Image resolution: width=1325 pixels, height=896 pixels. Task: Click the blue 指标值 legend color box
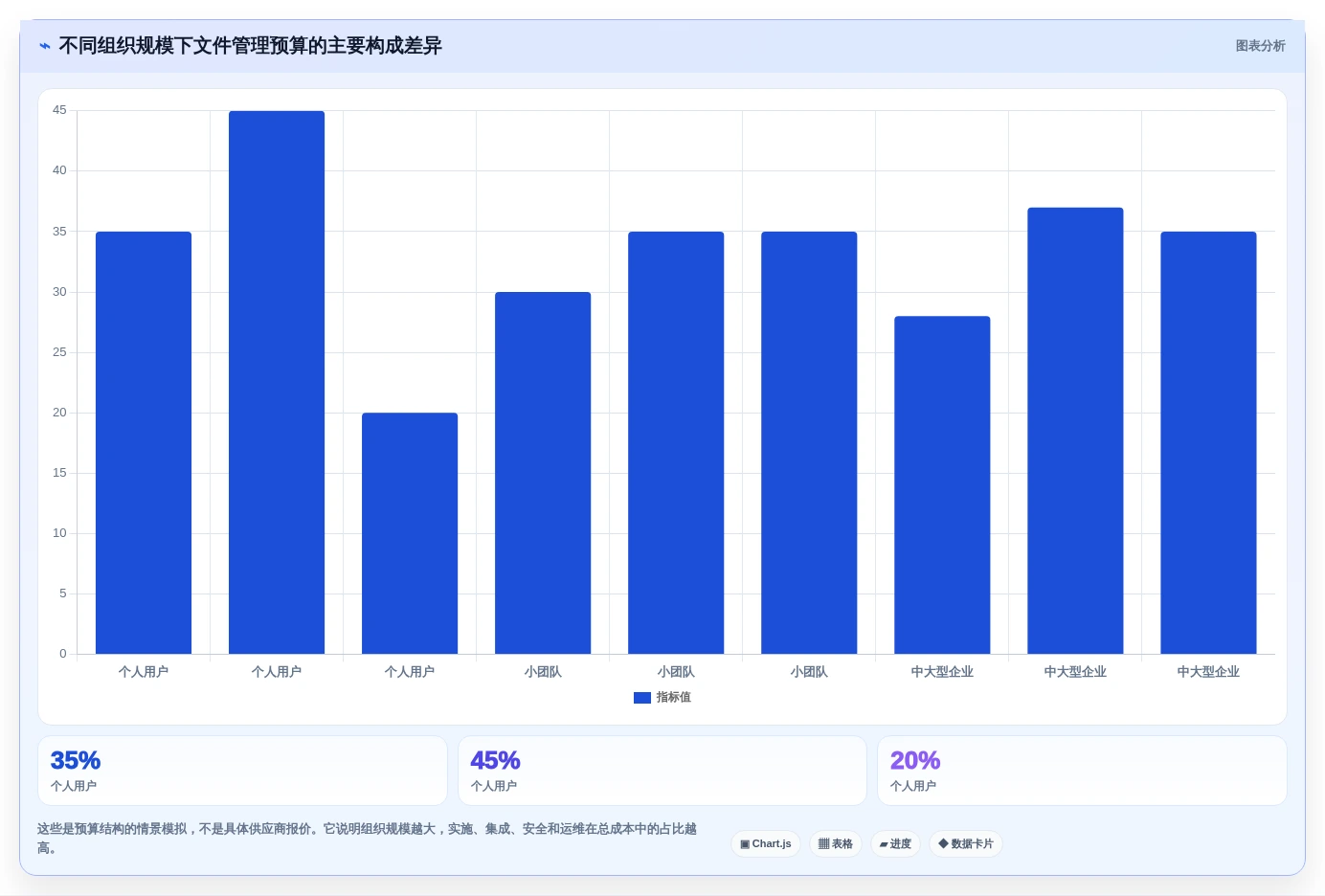[642, 698]
